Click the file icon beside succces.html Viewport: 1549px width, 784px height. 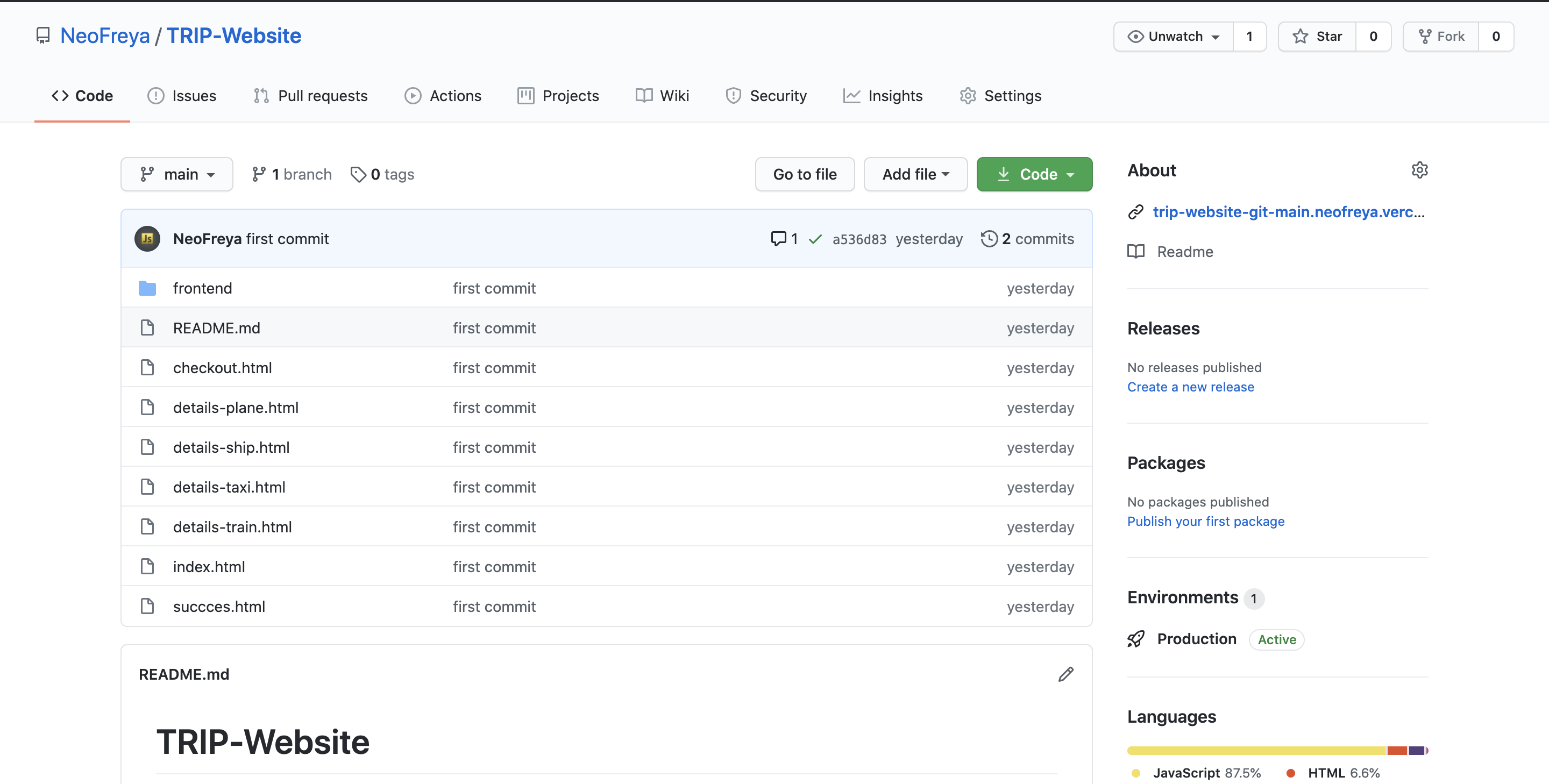(x=147, y=606)
